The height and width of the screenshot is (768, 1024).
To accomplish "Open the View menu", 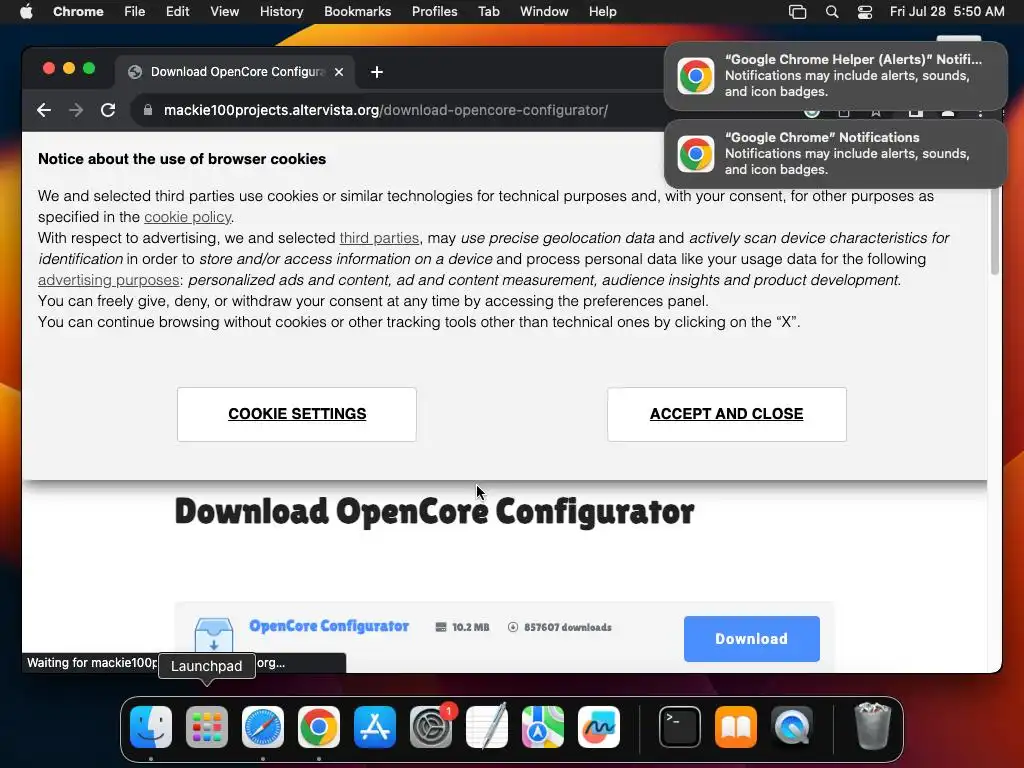I will [x=225, y=12].
